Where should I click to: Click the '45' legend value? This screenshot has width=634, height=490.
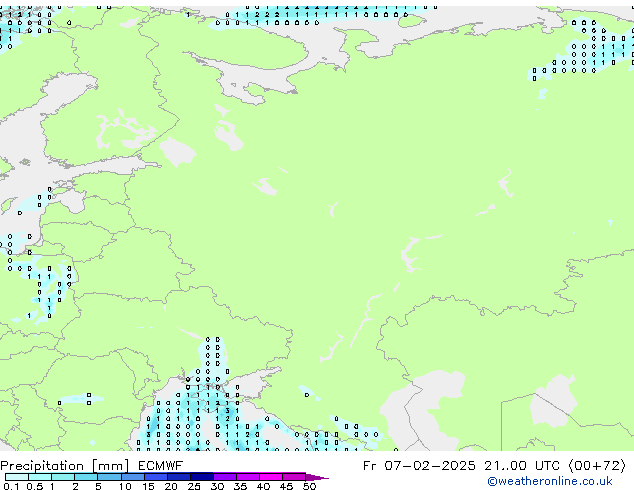pos(286,486)
